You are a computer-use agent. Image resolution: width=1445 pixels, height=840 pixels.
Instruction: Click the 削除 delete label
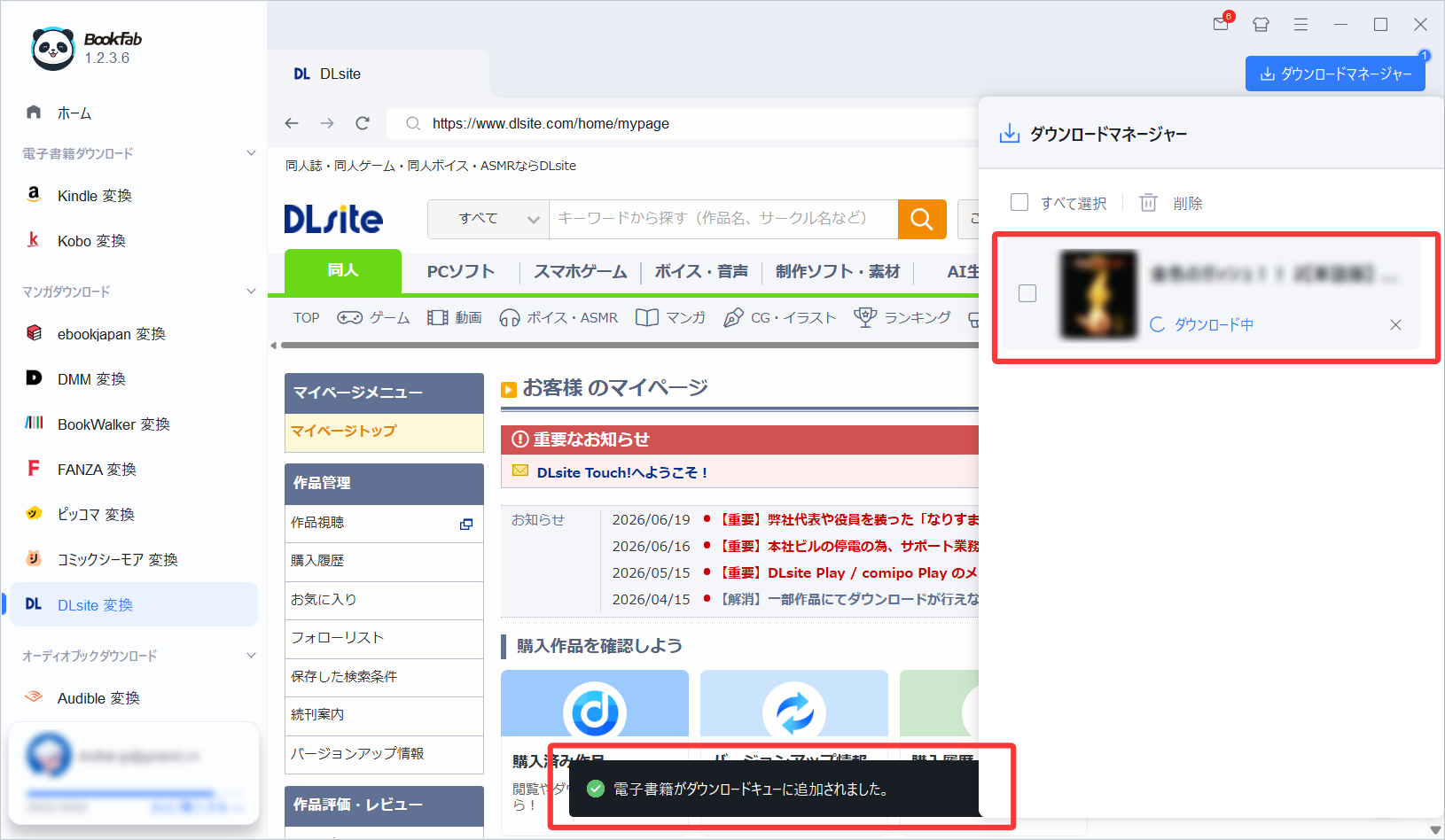(1188, 204)
